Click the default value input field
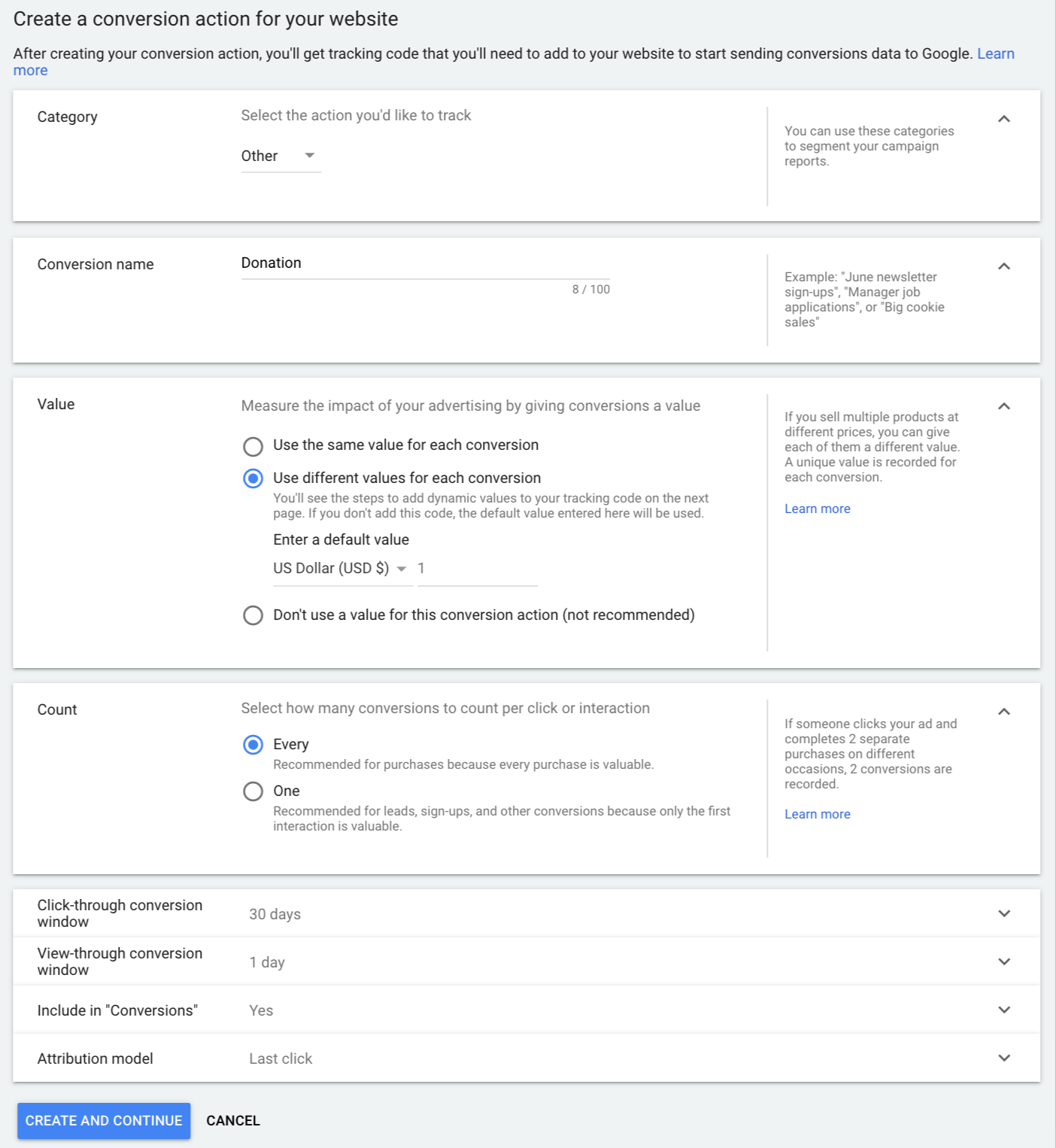Viewport: 1056px width, 1148px height. [477, 569]
